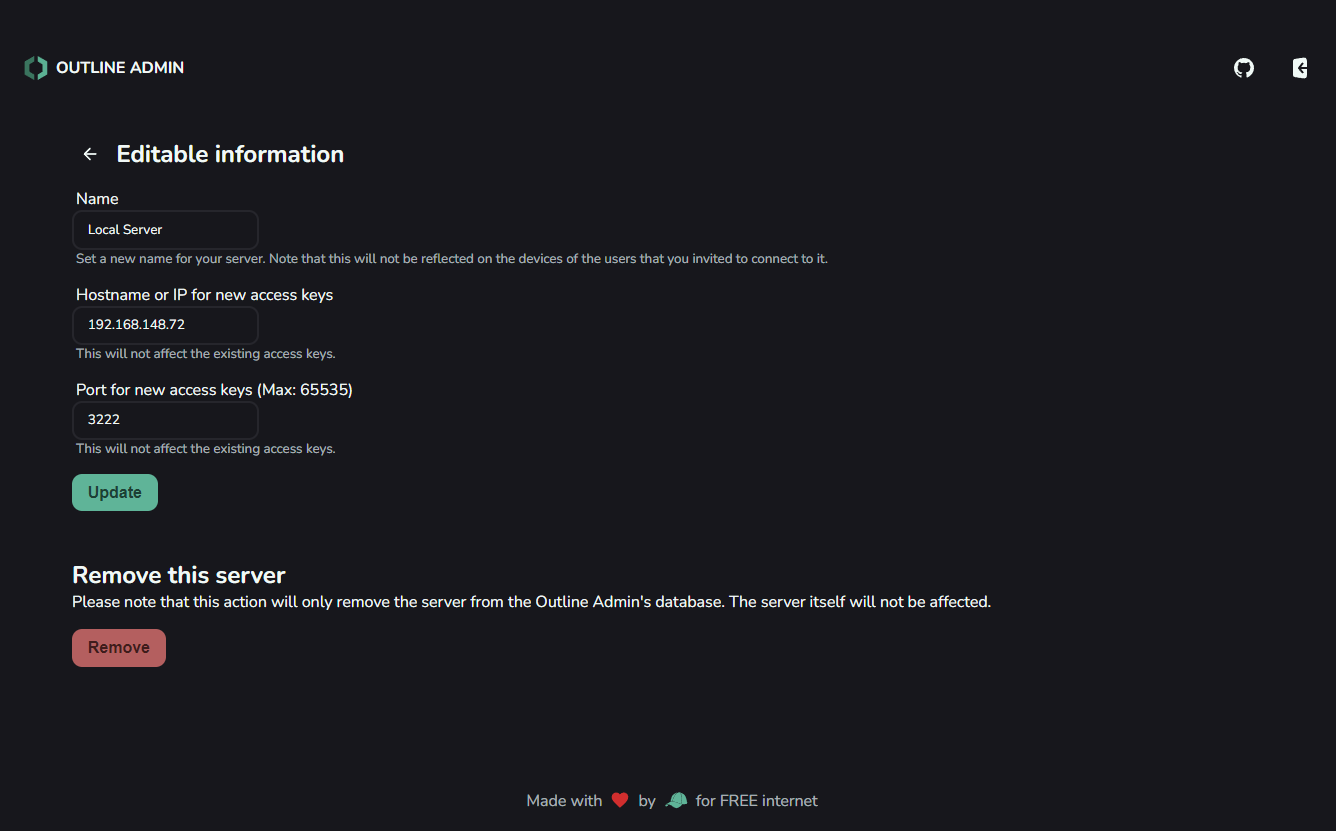The height and width of the screenshot is (831, 1336).
Task: Open the GitHub repository icon
Action: [1244, 68]
